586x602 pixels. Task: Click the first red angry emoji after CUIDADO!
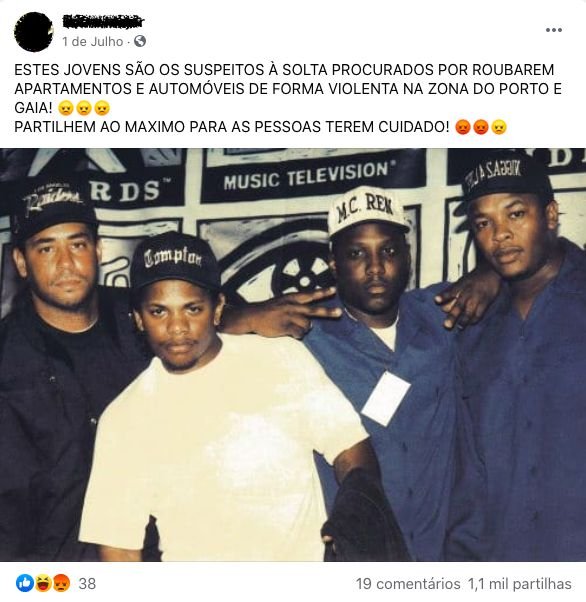(463, 127)
